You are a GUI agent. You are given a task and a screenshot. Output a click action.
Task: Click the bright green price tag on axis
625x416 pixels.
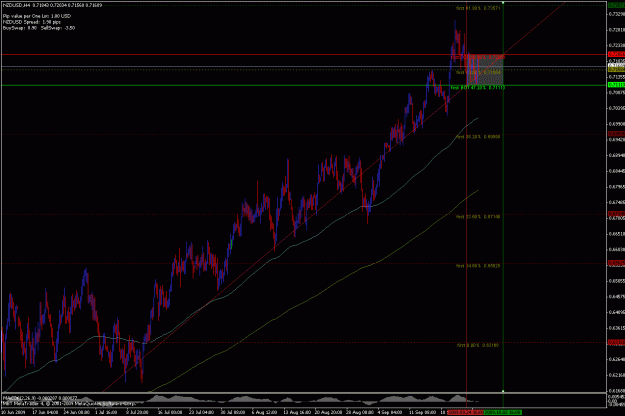[616, 85]
